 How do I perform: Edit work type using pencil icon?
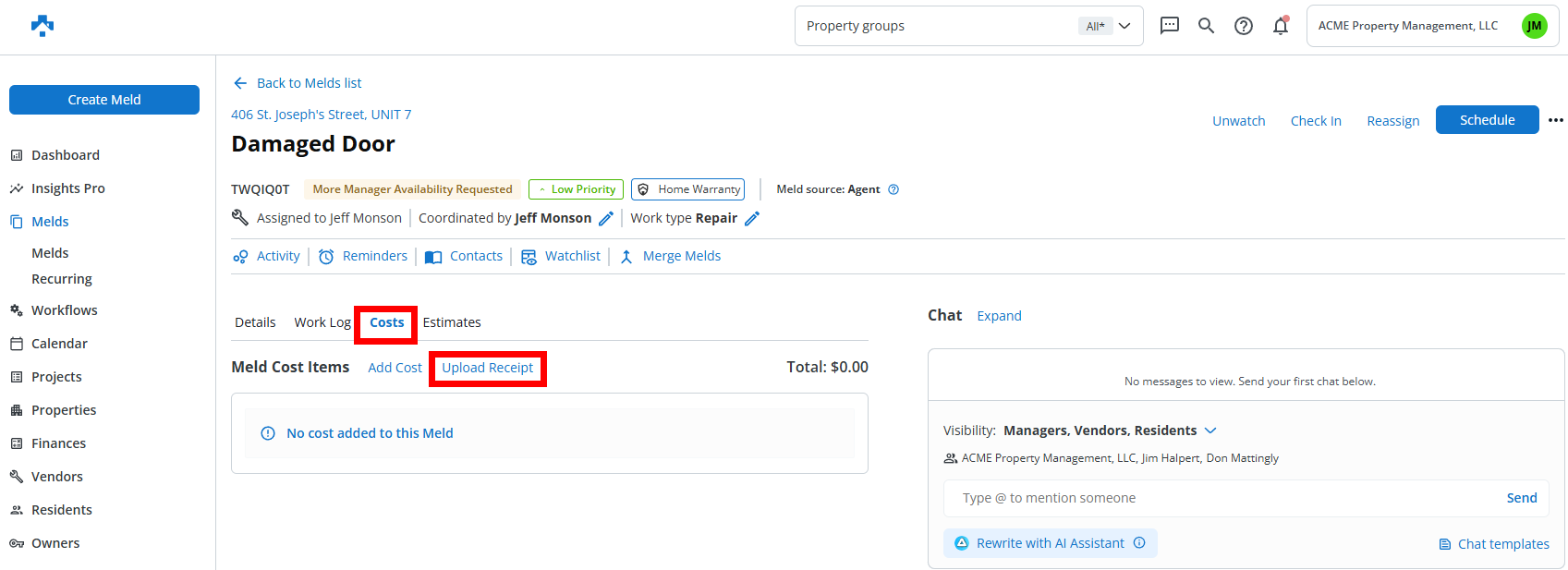click(752, 219)
